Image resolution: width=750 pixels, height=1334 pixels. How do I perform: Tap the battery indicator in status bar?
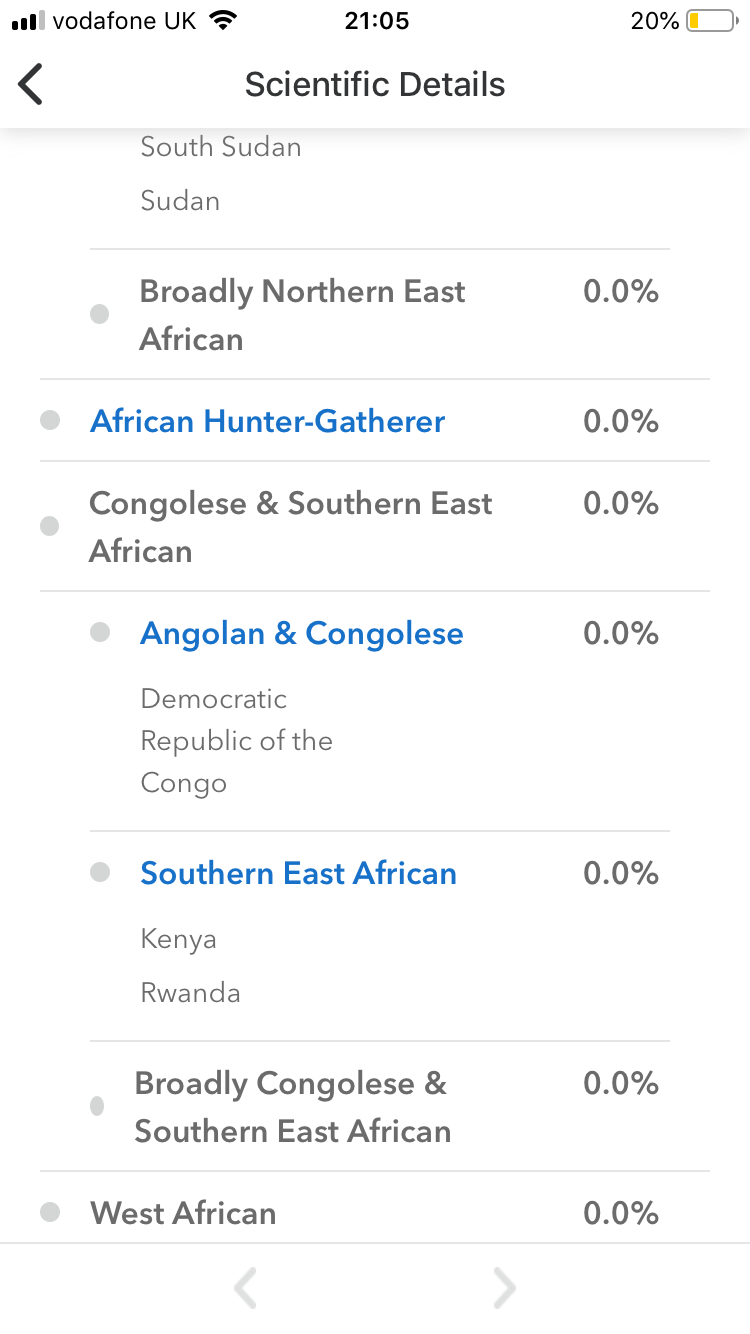tap(711, 21)
